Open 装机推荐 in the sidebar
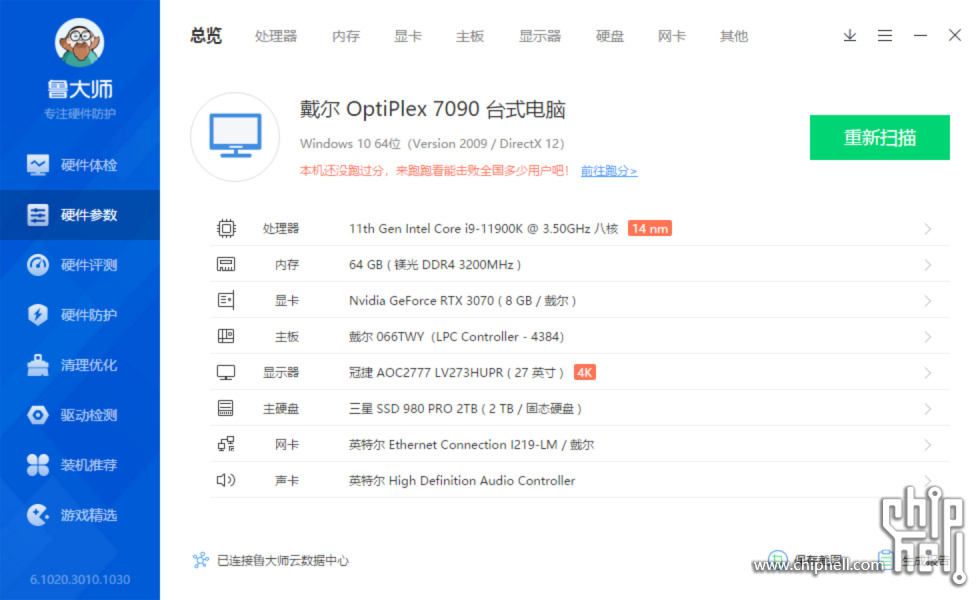The height and width of the screenshot is (600, 980). coord(80,465)
